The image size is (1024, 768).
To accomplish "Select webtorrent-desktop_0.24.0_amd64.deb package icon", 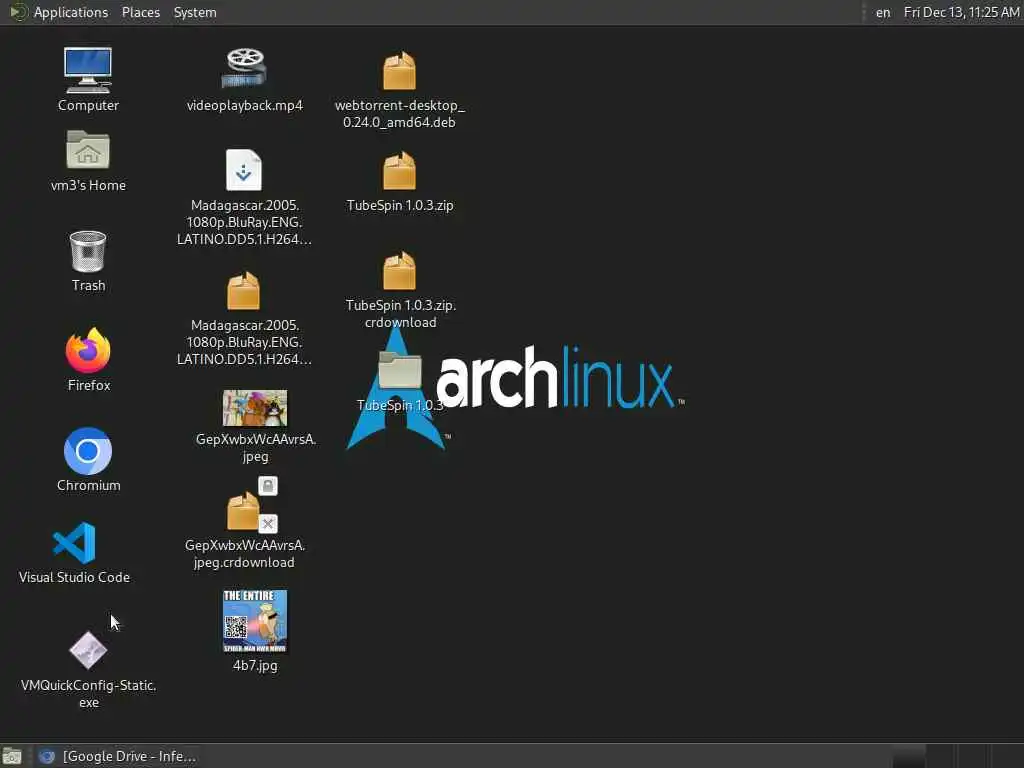I will coord(399,70).
